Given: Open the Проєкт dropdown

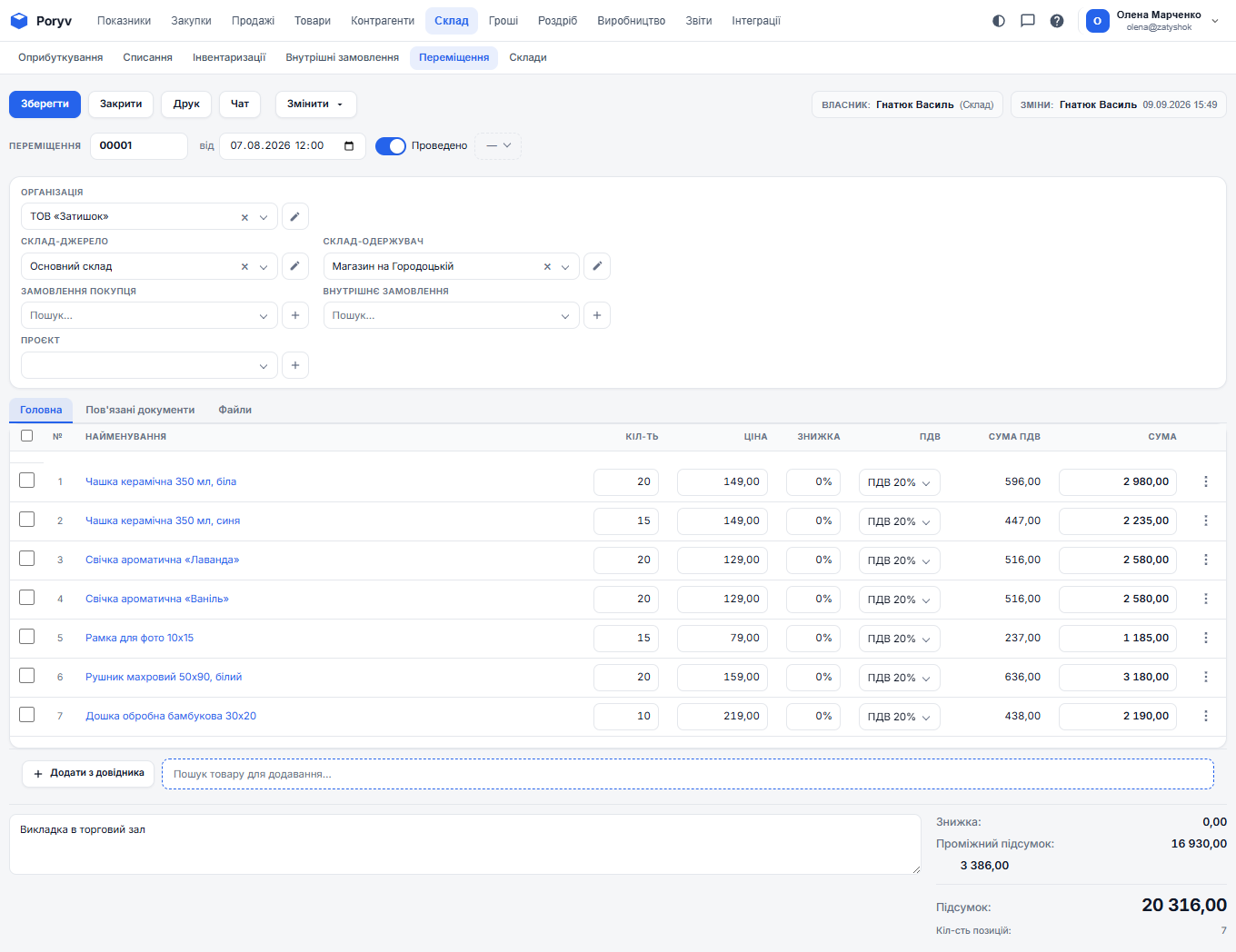Looking at the screenshot, I should tap(149, 365).
